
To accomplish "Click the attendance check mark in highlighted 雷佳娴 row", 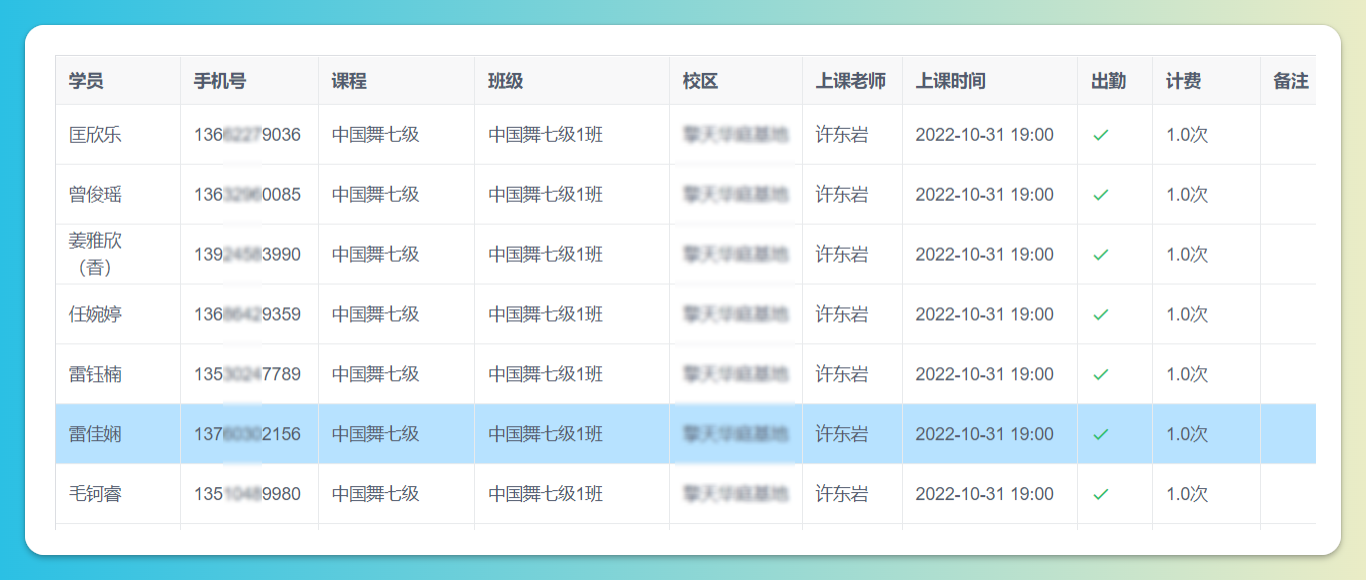I will point(1100,435).
